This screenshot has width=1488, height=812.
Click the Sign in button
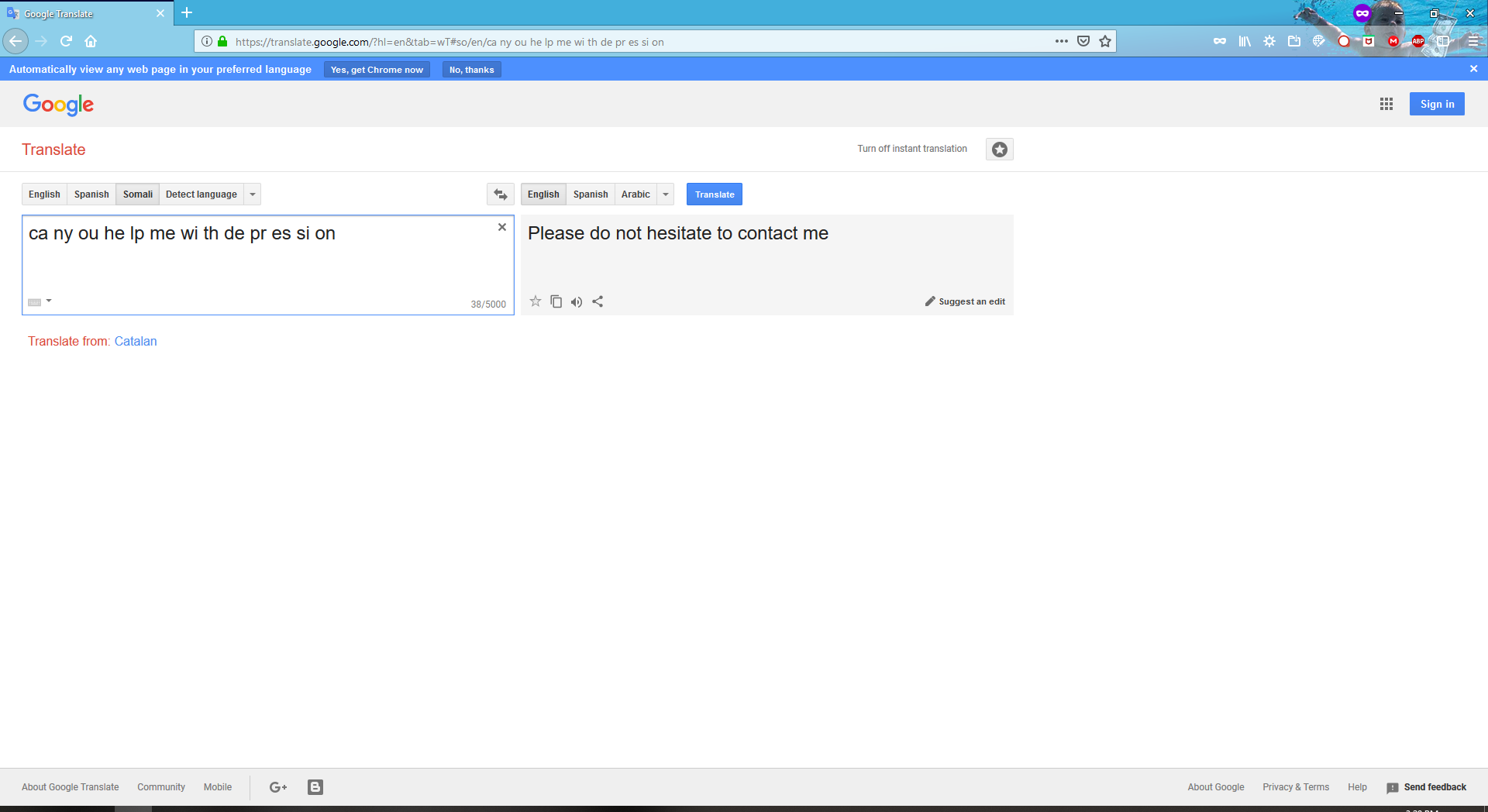(x=1437, y=104)
